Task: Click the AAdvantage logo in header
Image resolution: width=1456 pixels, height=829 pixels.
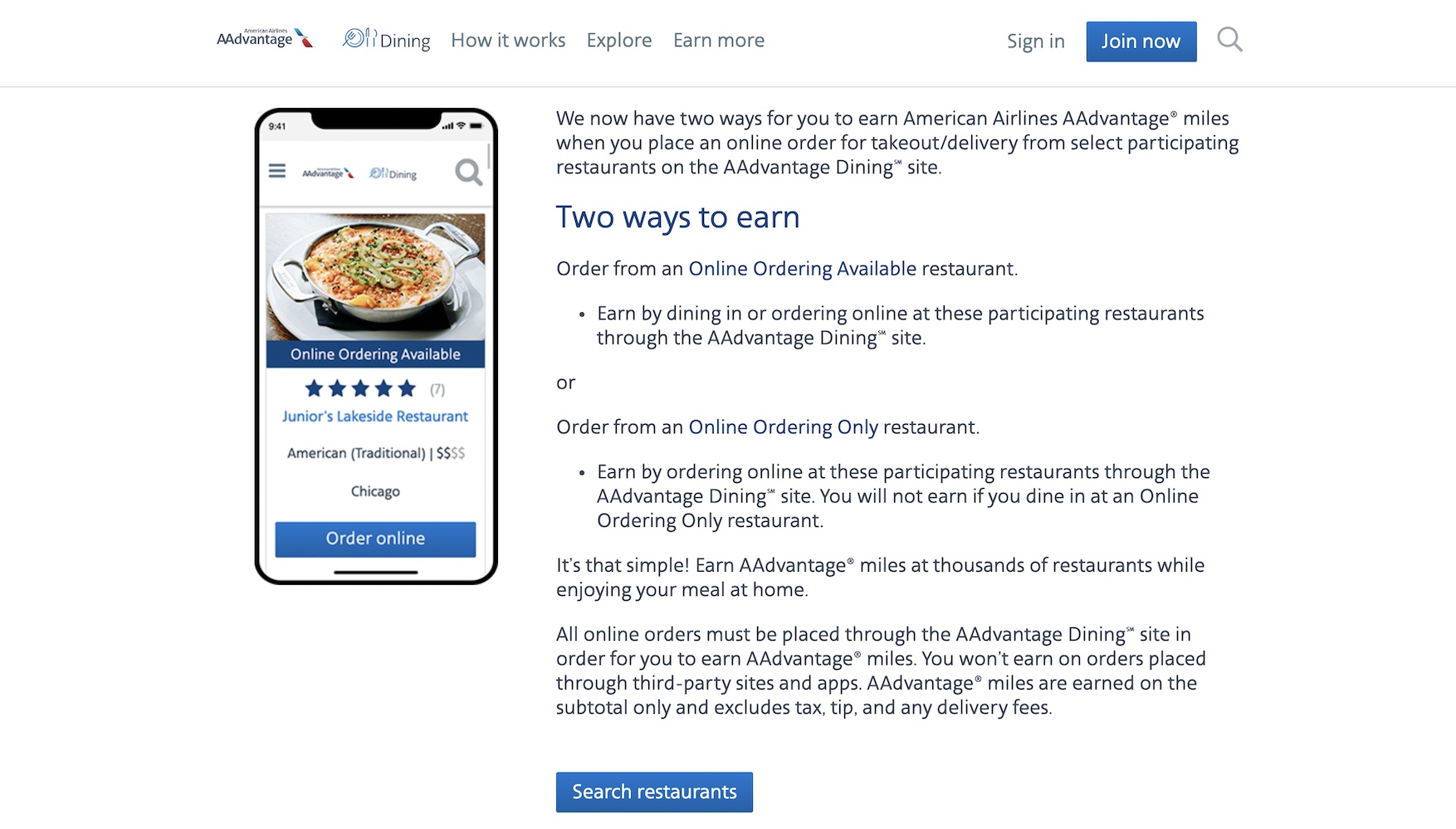Action: (265, 38)
